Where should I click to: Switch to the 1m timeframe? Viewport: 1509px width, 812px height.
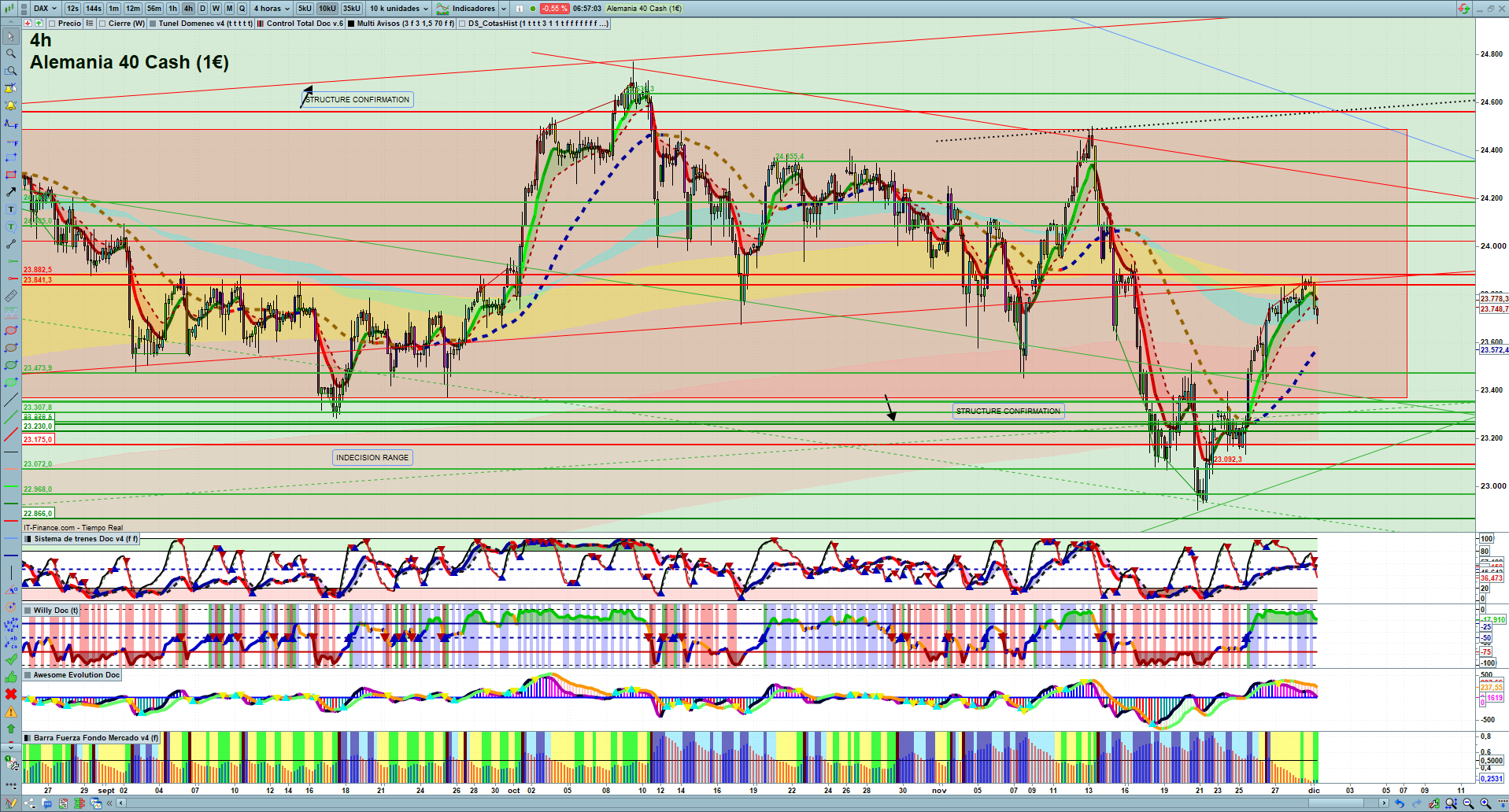pyautogui.click(x=114, y=9)
